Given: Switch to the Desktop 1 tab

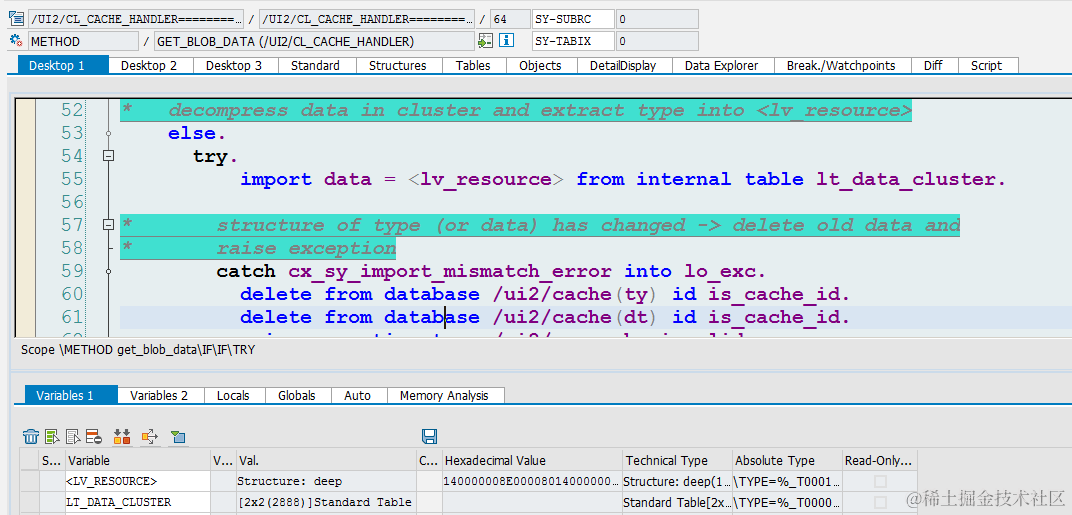Looking at the screenshot, I should [63, 66].
